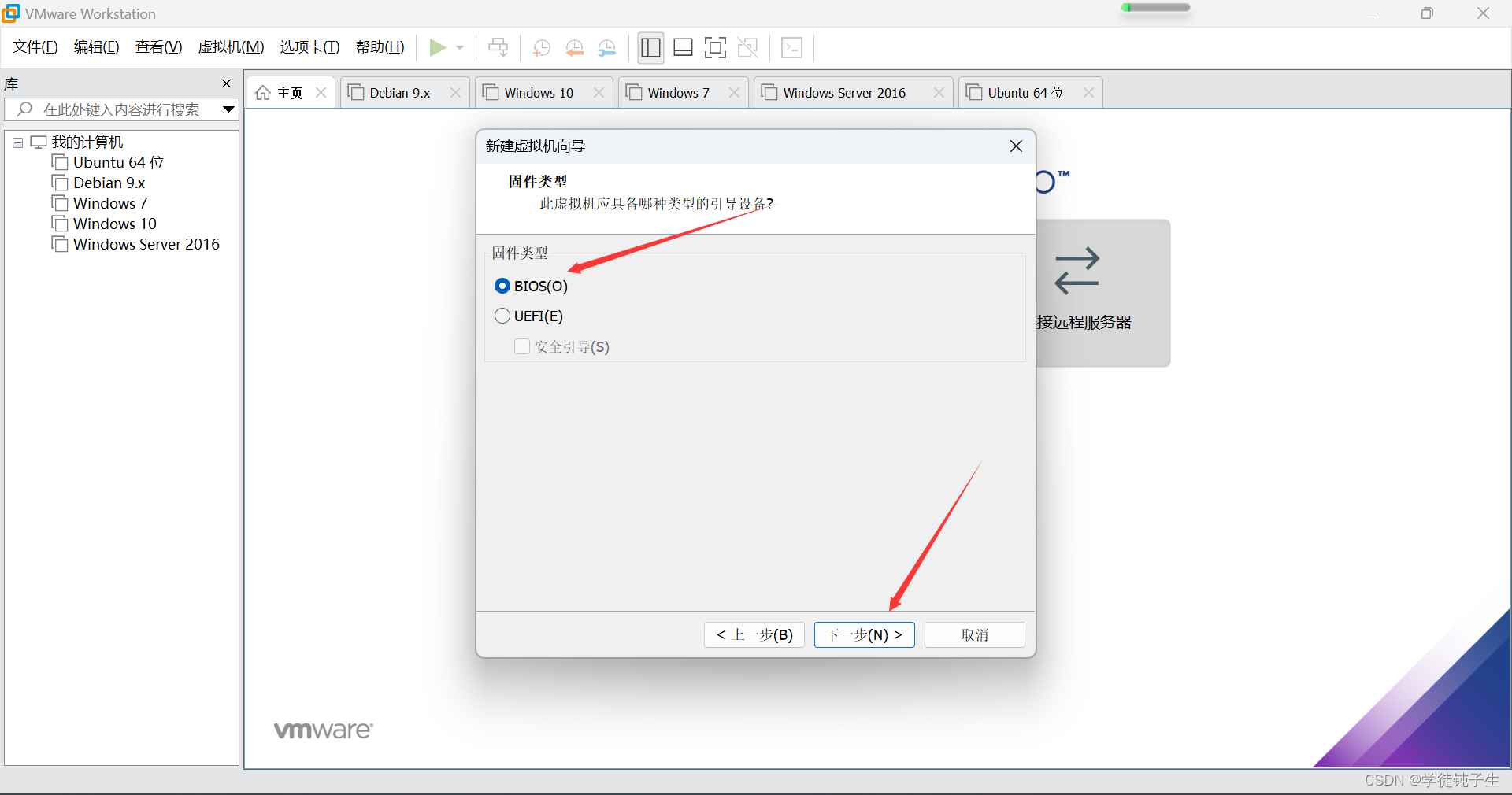Screen dimensions: 1512x795
Task: Click the enter full screen mode icon
Action: [x=715, y=48]
